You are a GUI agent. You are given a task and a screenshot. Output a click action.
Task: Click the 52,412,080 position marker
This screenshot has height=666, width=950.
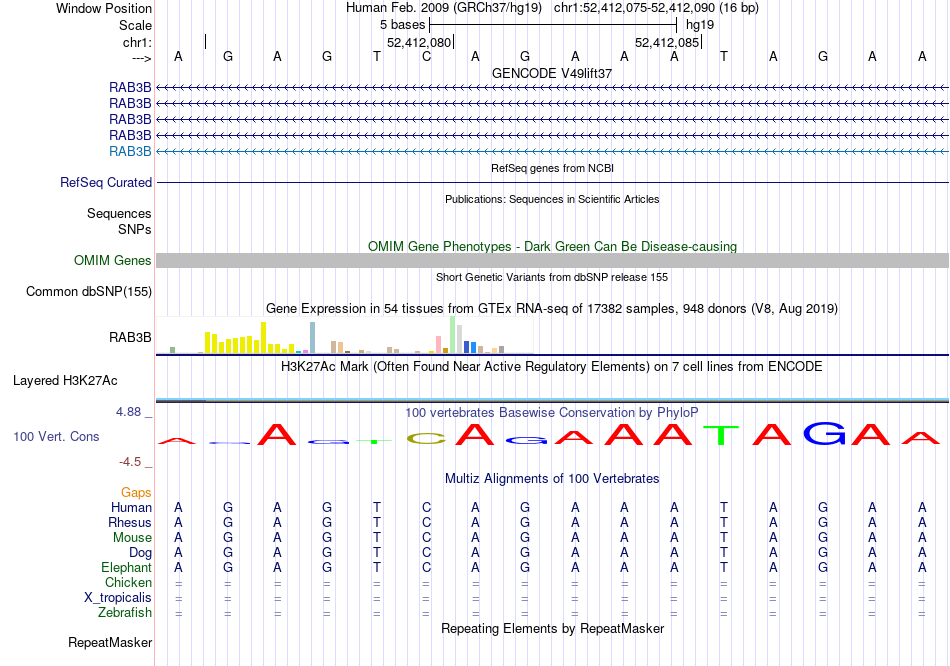(419, 42)
